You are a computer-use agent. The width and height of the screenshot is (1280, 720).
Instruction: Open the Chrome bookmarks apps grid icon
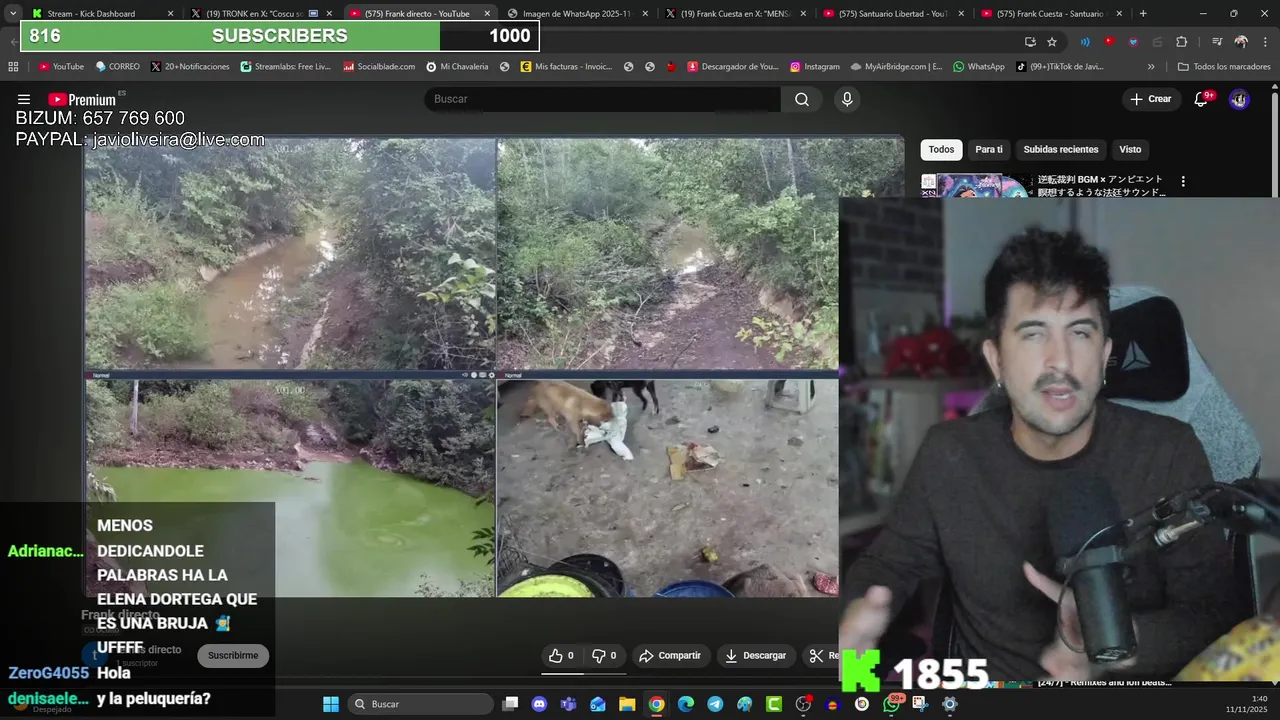pyautogui.click(x=13, y=67)
